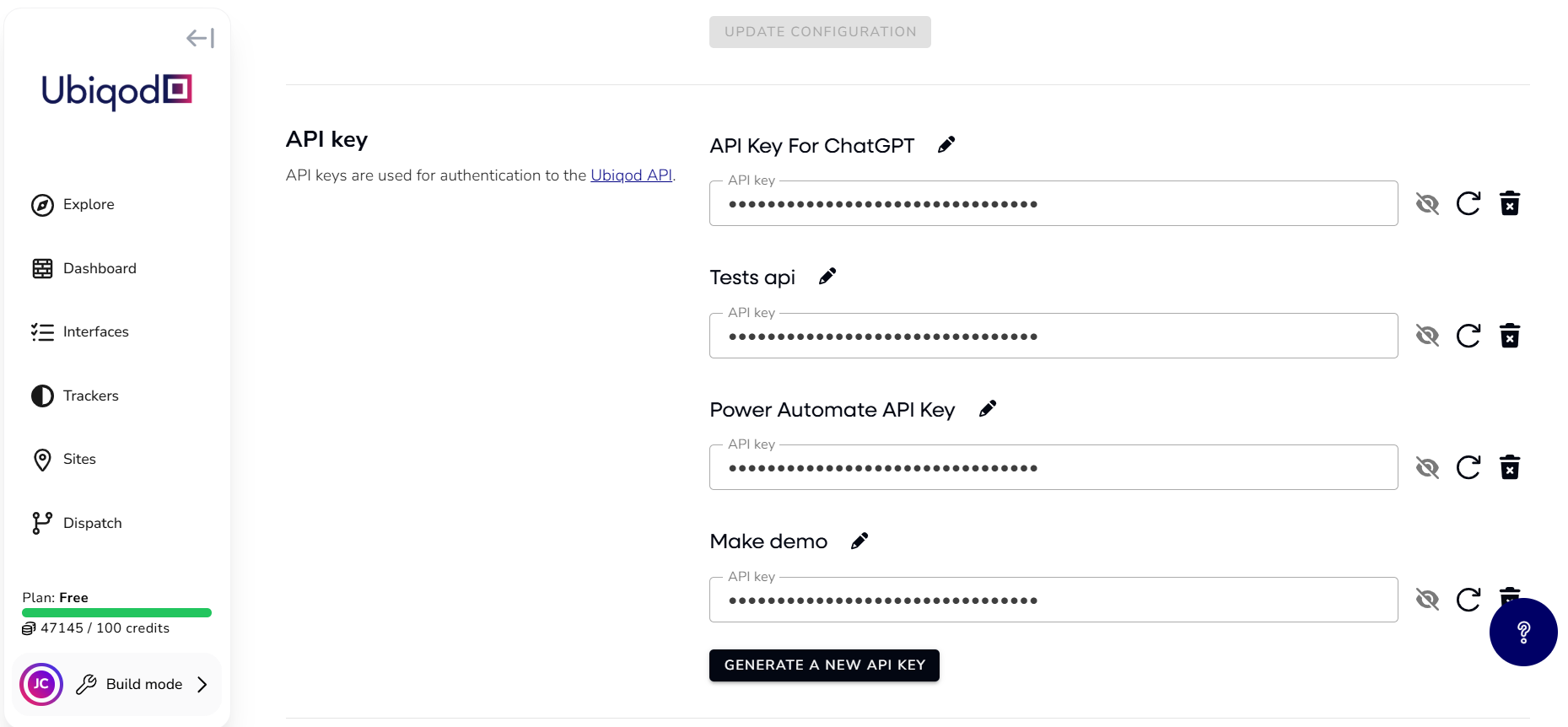Viewport: 1568px width, 727px height.
Task: Delete the 'Tests api' key with the trash icon
Action: [x=1510, y=335]
